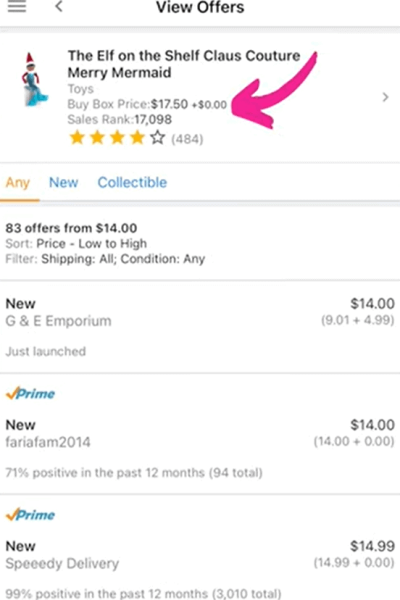
Task: Tap the Elf on the Shelf thumbnail
Action: point(34,80)
